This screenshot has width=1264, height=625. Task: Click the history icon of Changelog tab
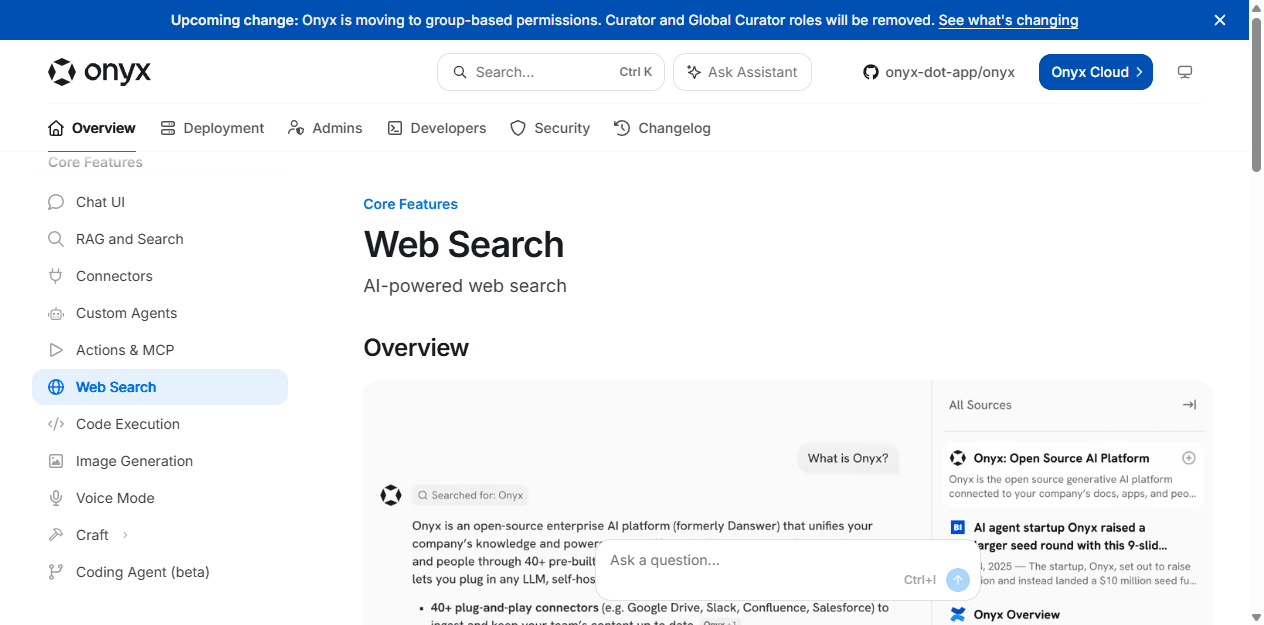[622, 128]
